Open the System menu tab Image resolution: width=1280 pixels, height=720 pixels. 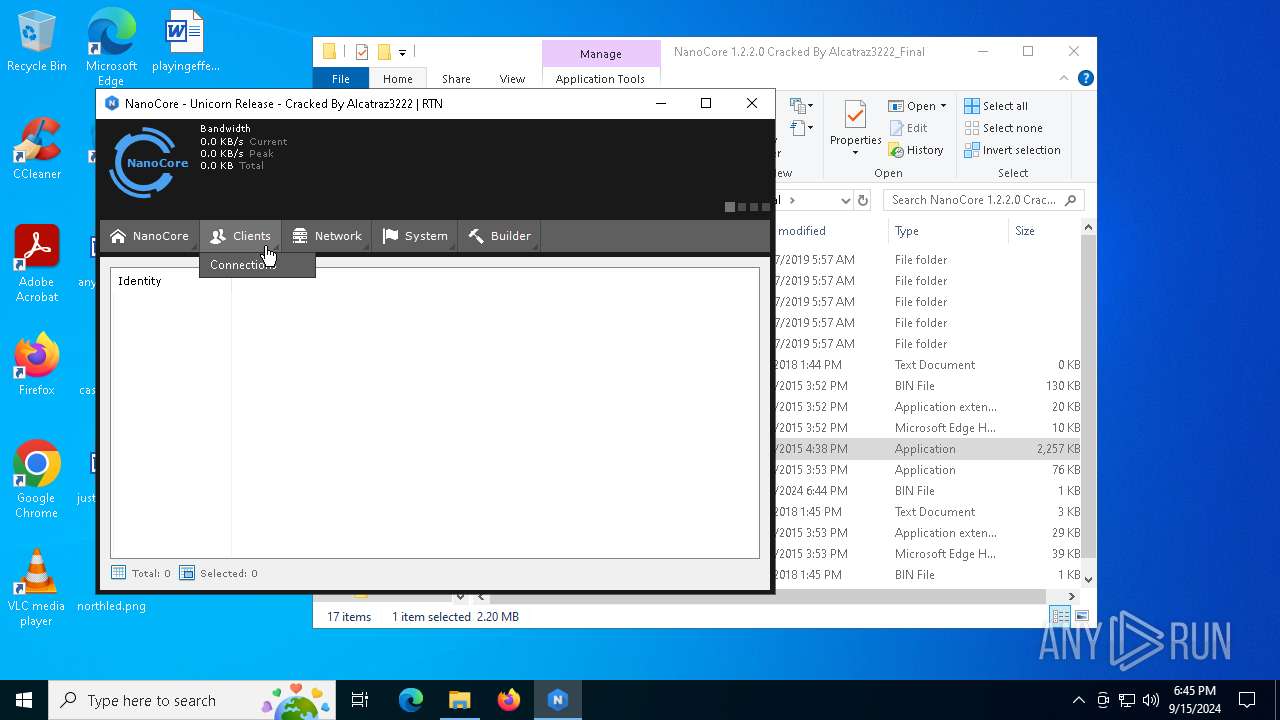415,236
